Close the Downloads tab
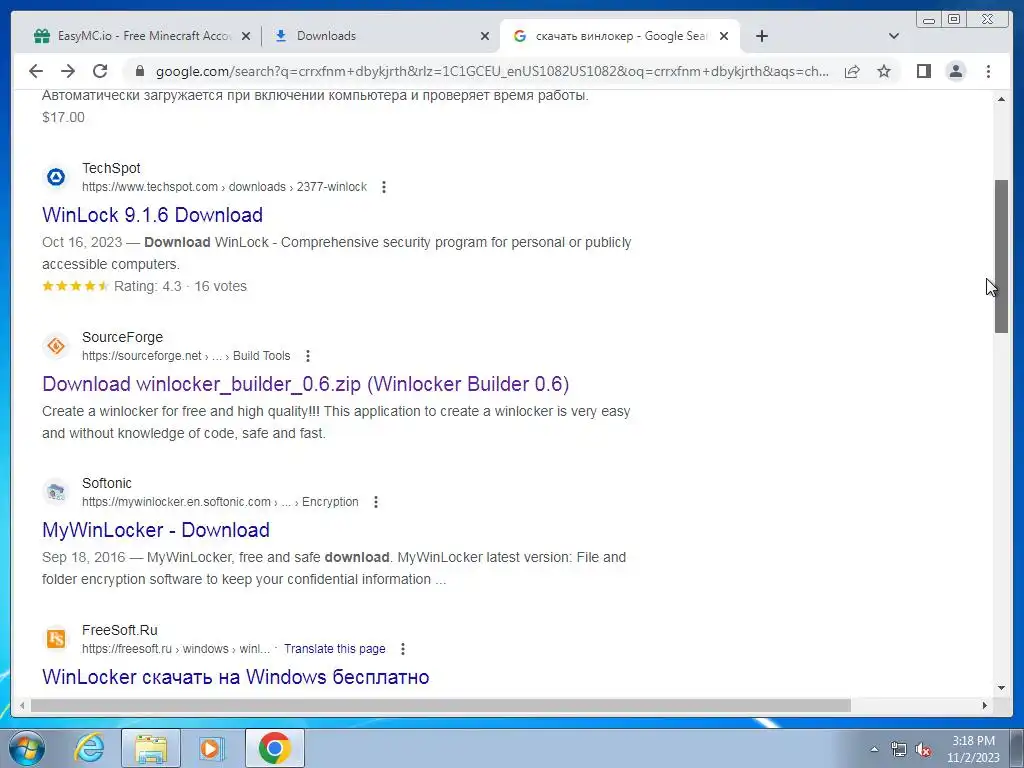This screenshot has width=1024, height=768. [x=485, y=36]
